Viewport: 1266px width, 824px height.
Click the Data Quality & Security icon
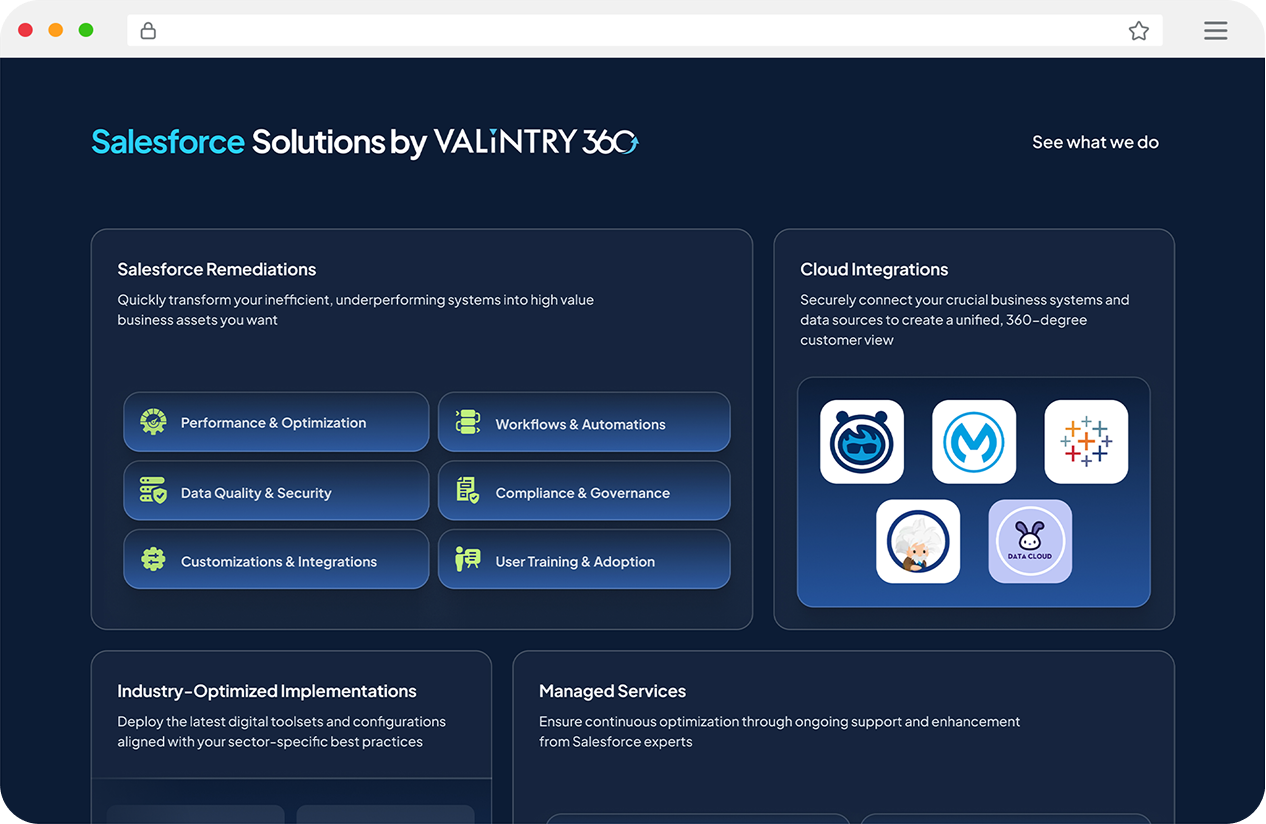pos(153,490)
